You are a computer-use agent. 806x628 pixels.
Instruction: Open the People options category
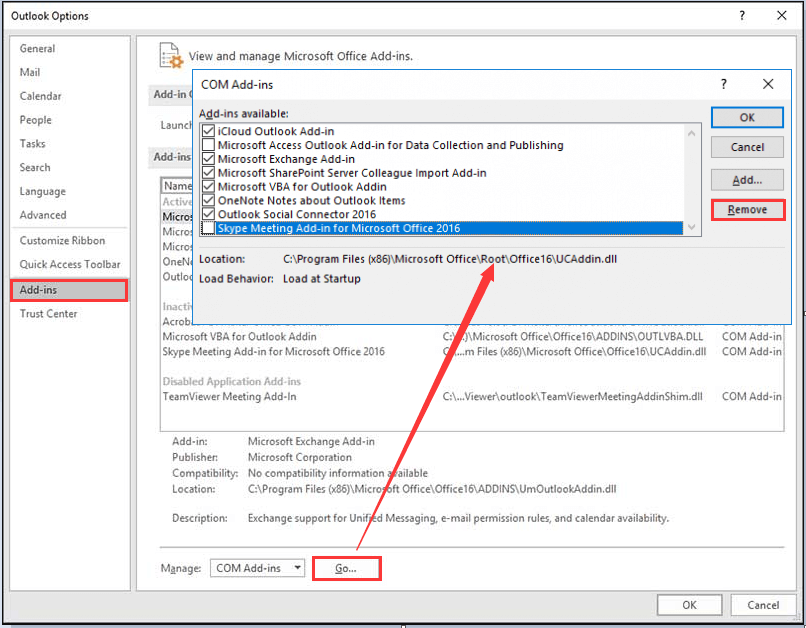pos(35,120)
